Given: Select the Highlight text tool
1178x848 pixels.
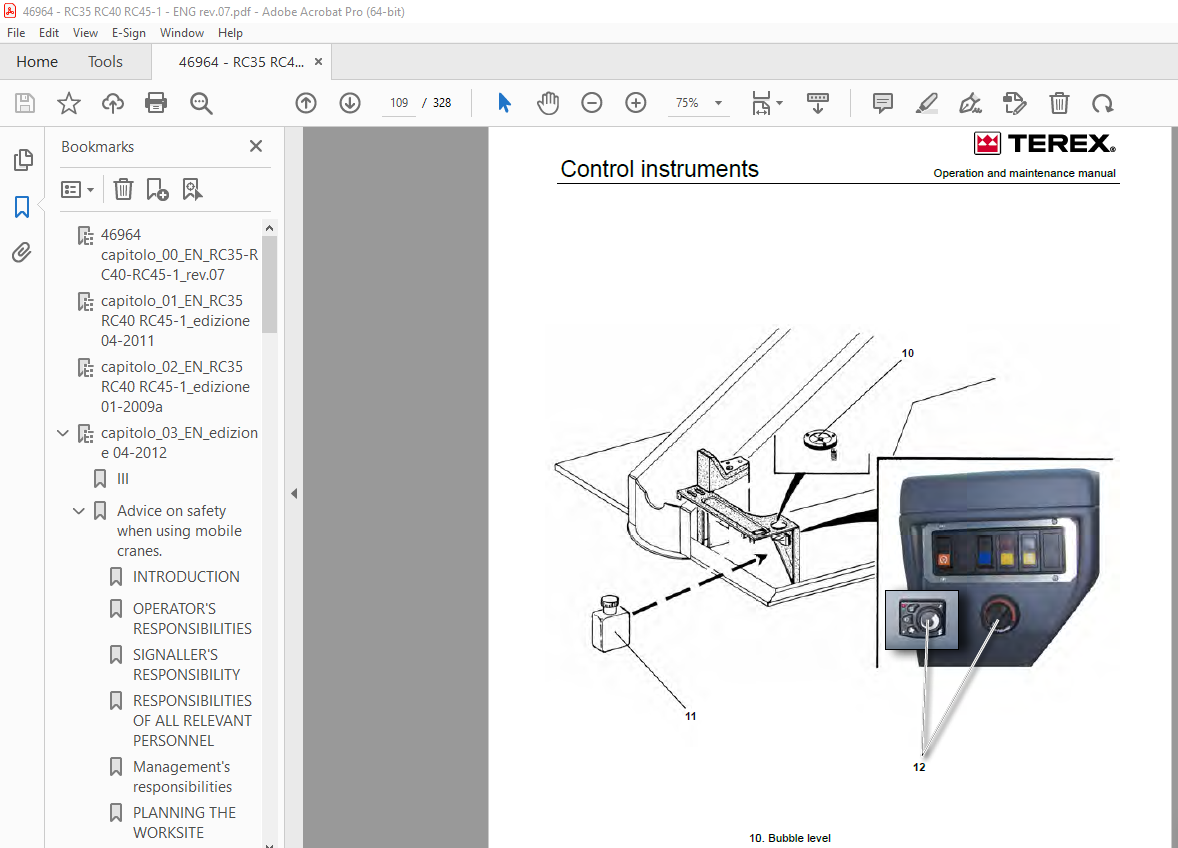Looking at the screenshot, I should (x=926, y=103).
